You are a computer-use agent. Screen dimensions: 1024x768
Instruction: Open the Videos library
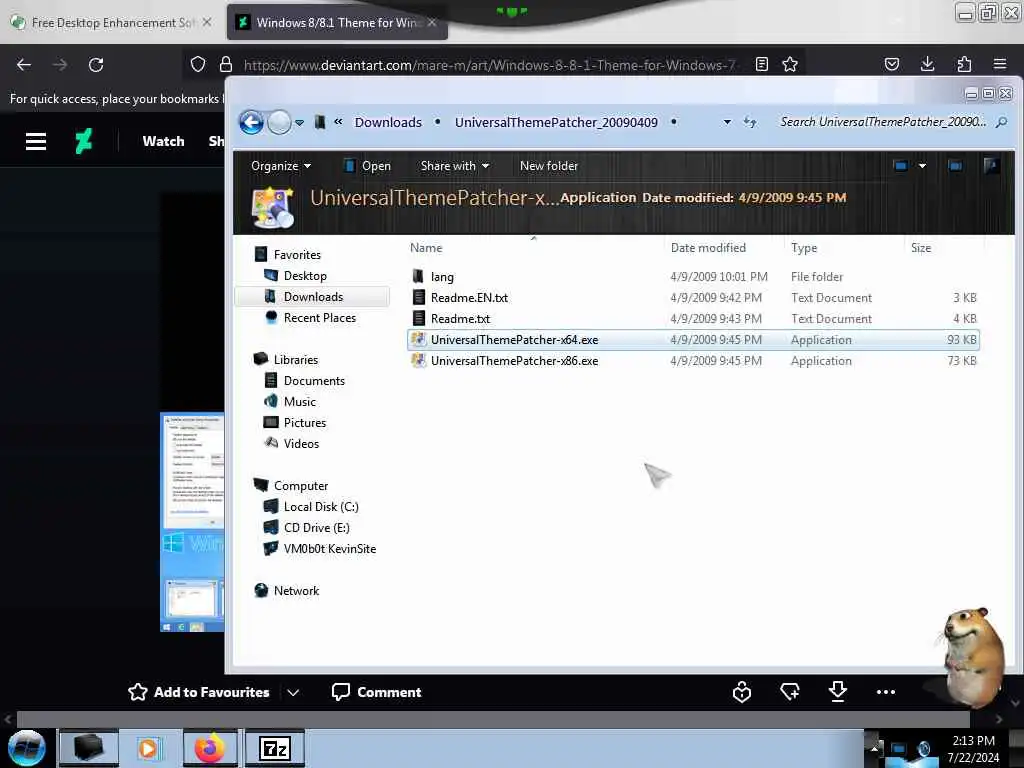[301, 443]
